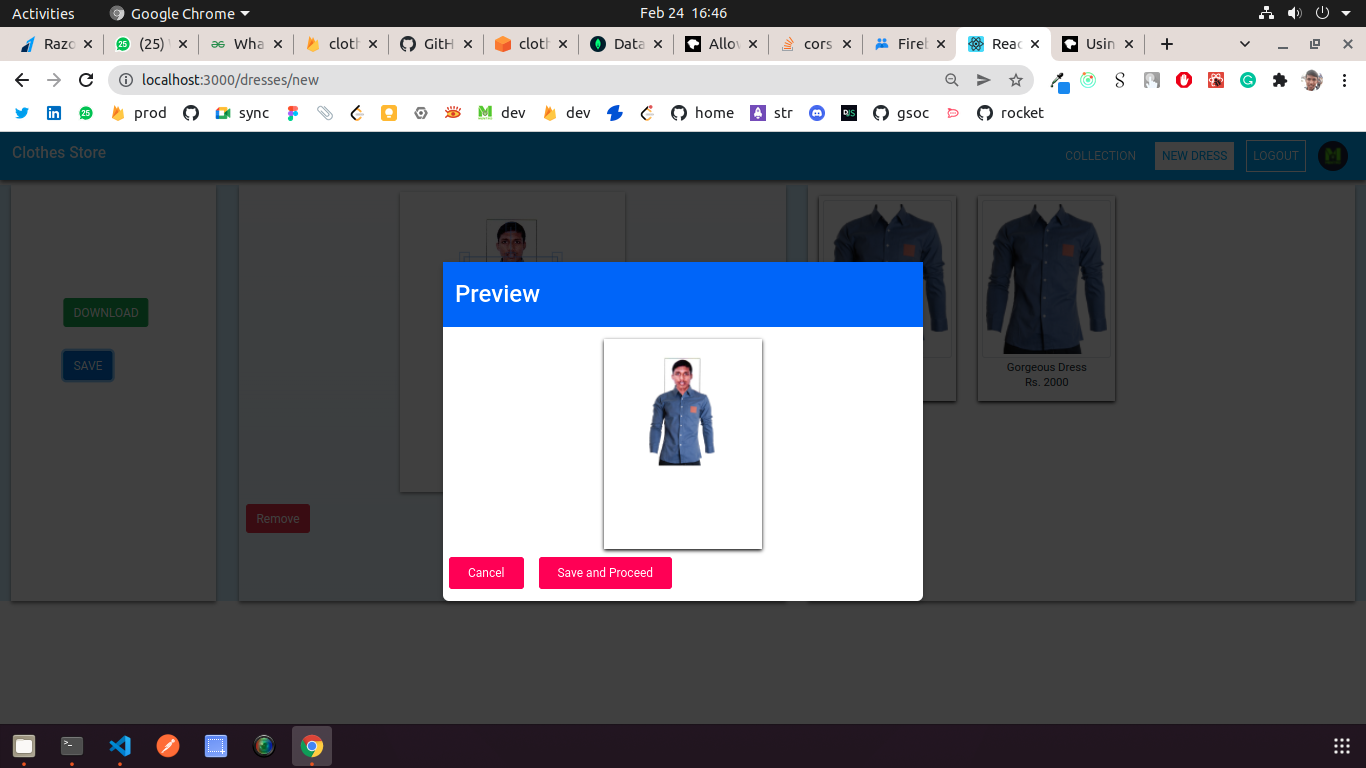Click the volume icon in the top bar
1366x768 pixels.
(x=1296, y=13)
